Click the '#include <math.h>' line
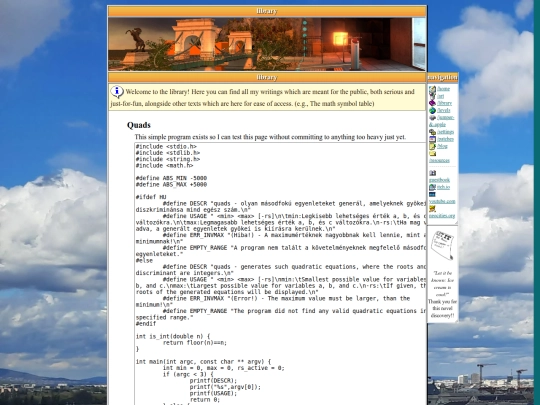The height and width of the screenshot is (405, 540). pos(164,165)
